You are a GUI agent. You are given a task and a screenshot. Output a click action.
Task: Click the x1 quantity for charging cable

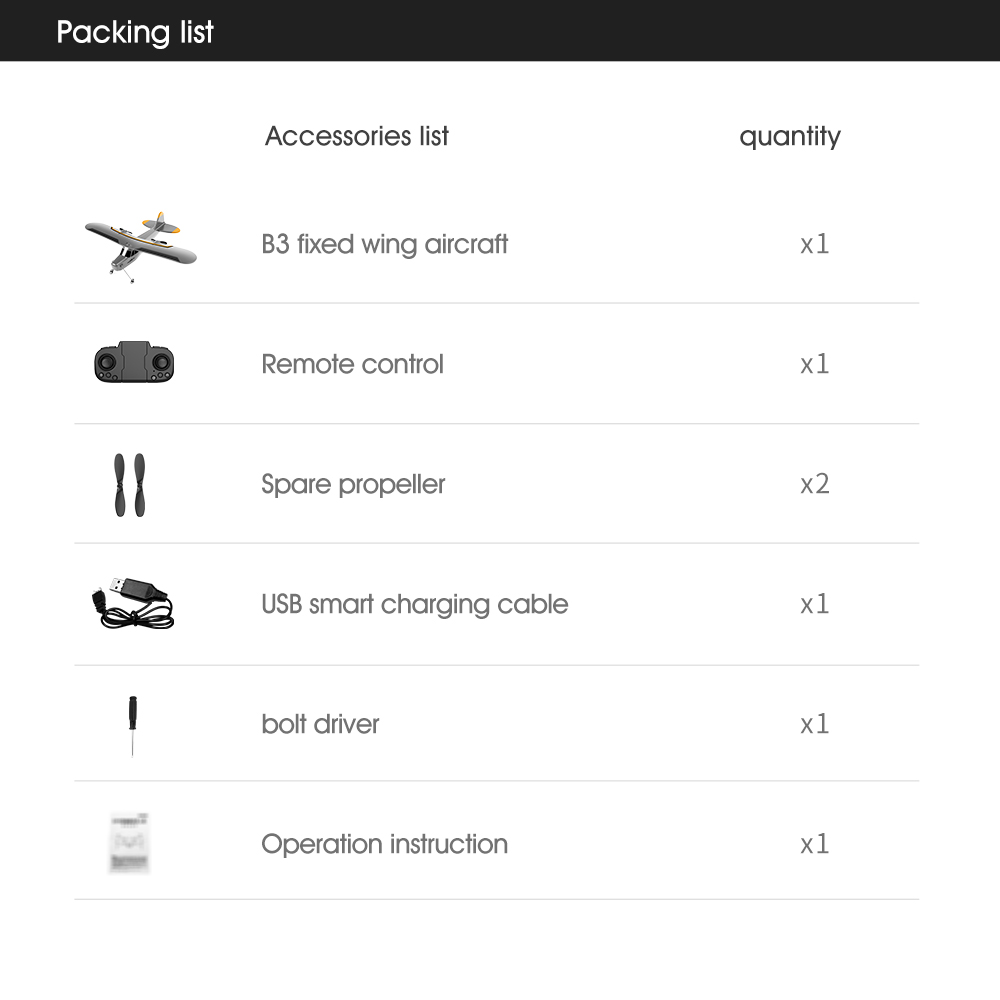[815, 604]
